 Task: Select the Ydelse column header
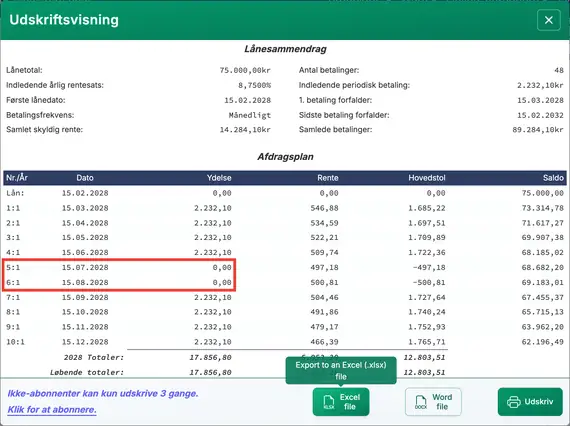coord(219,178)
